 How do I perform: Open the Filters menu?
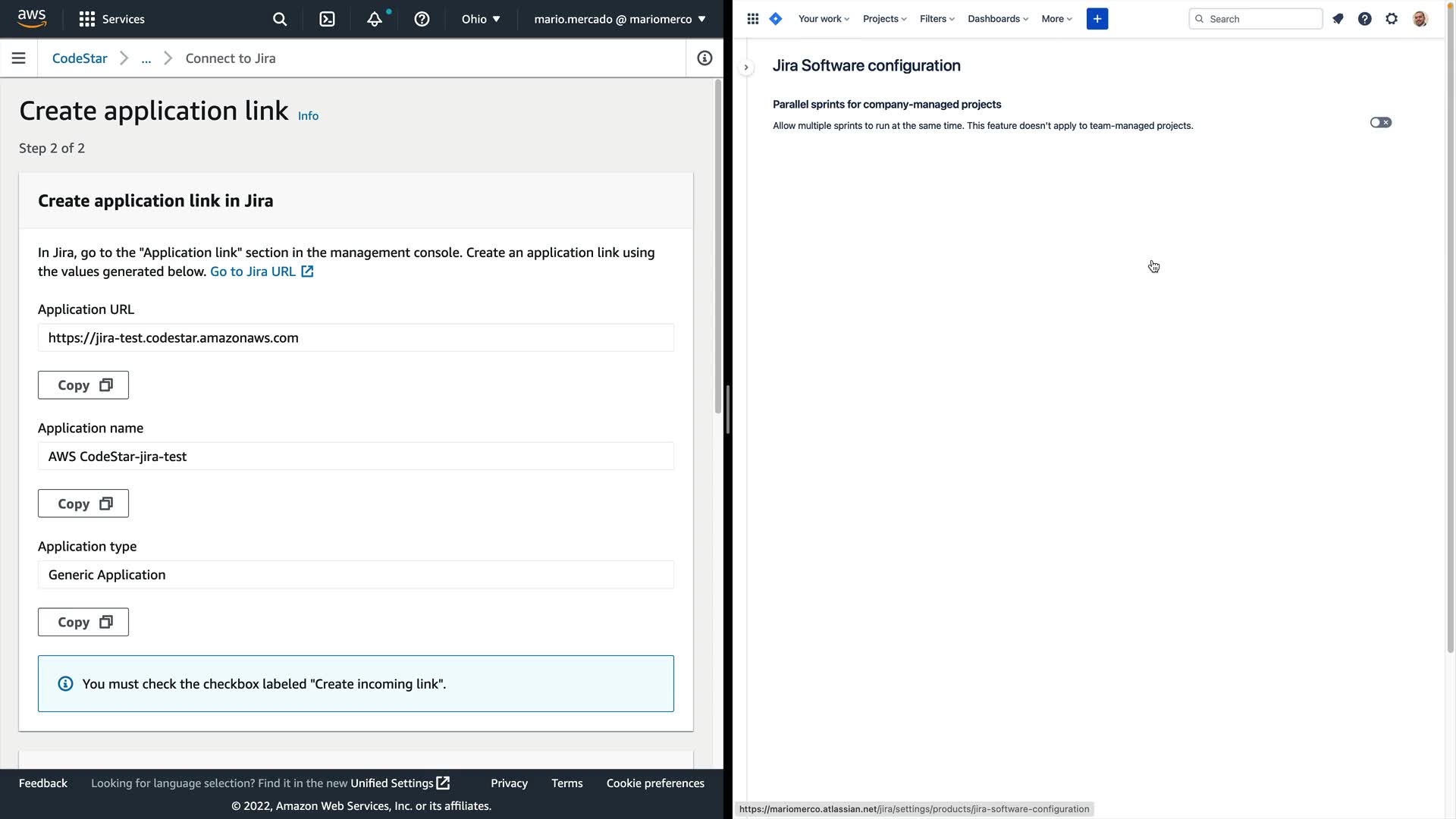[937, 19]
